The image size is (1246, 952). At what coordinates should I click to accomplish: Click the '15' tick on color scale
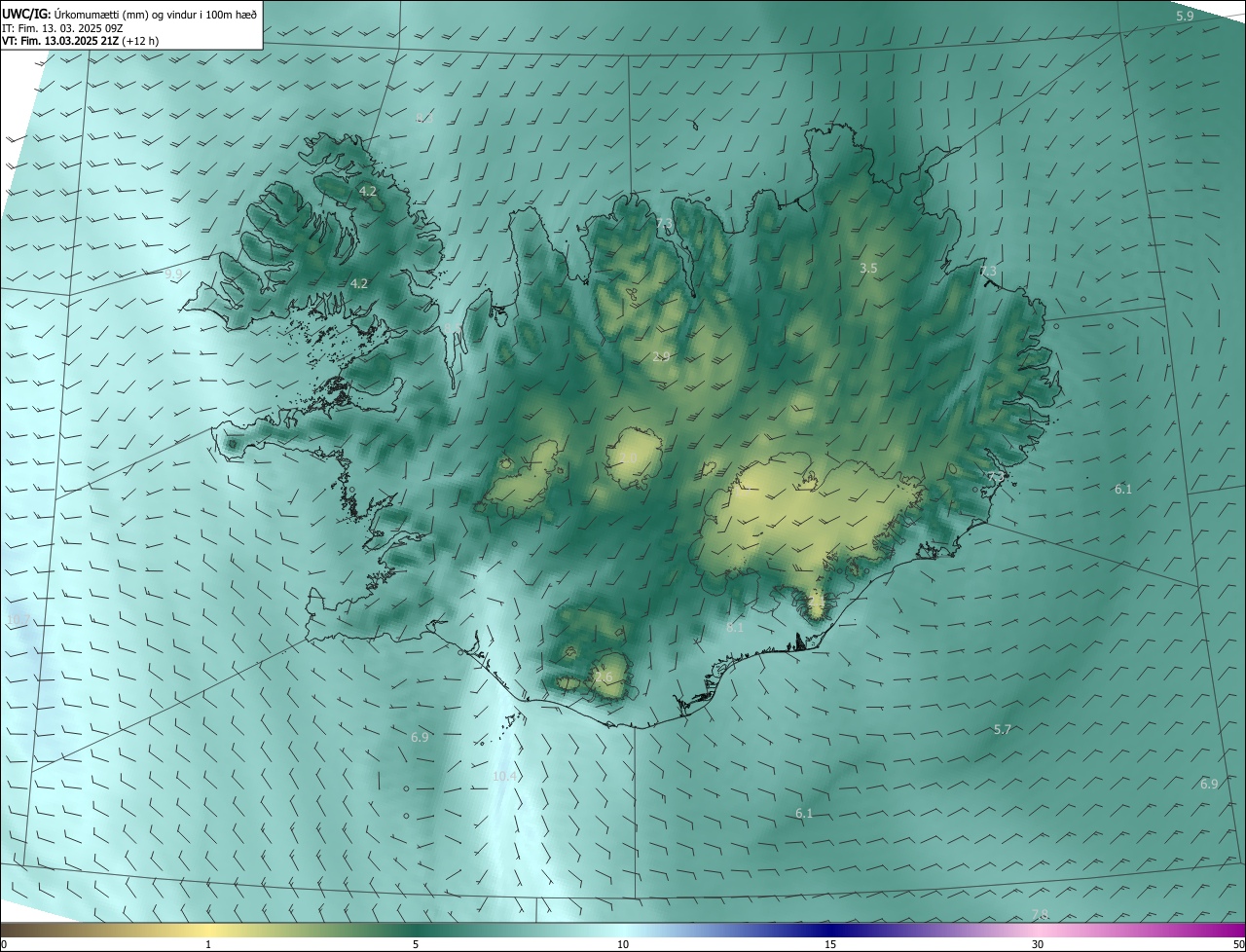click(x=830, y=944)
